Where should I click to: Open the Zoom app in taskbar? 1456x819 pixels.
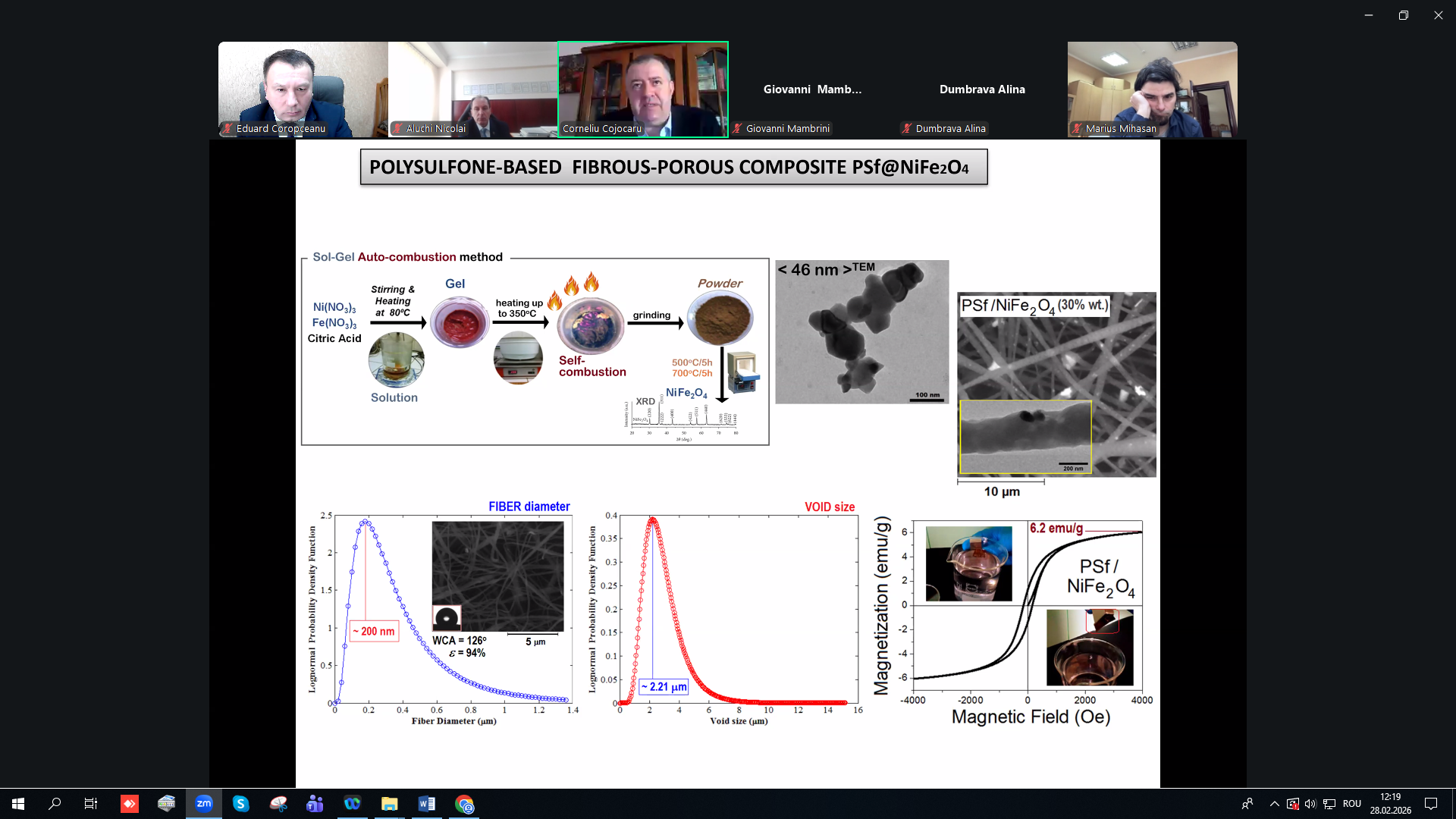tap(204, 804)
